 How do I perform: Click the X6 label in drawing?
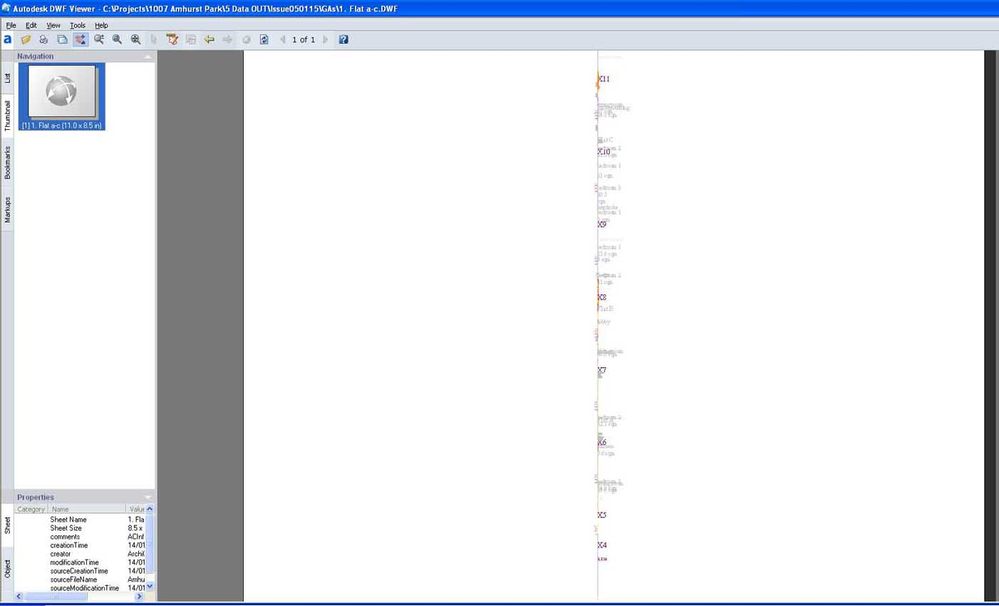click(x=602, y=442)
